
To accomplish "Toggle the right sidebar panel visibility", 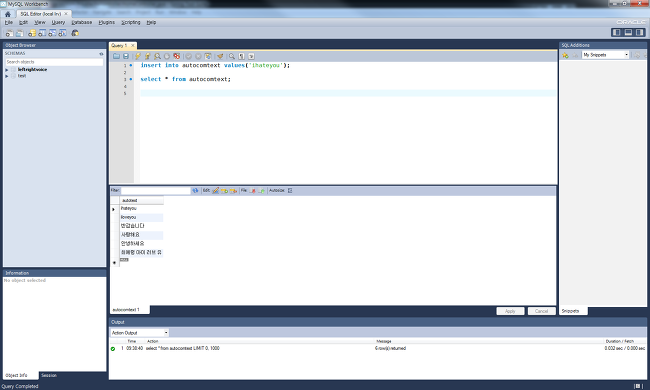I will click(x=640, y=32).
